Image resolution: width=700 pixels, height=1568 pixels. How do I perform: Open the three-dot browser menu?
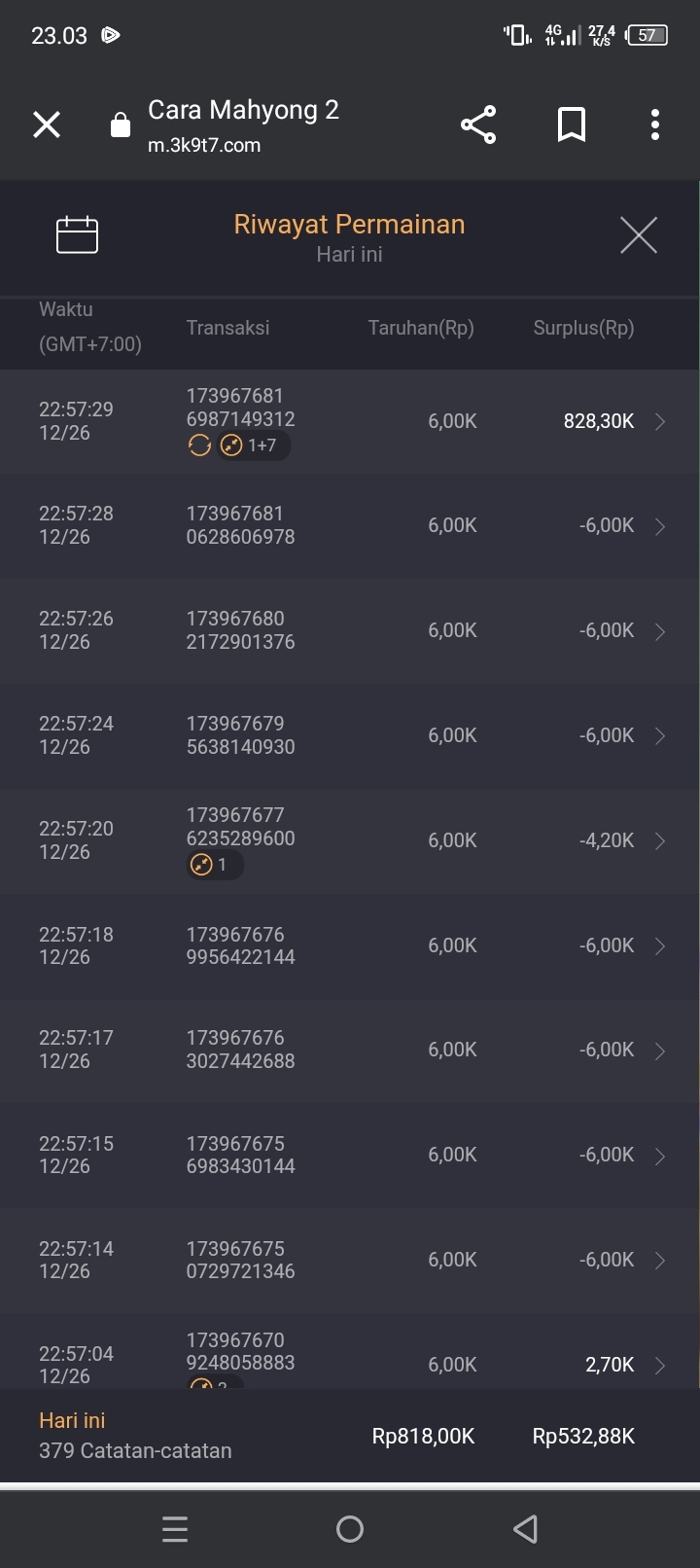point(655,125)
